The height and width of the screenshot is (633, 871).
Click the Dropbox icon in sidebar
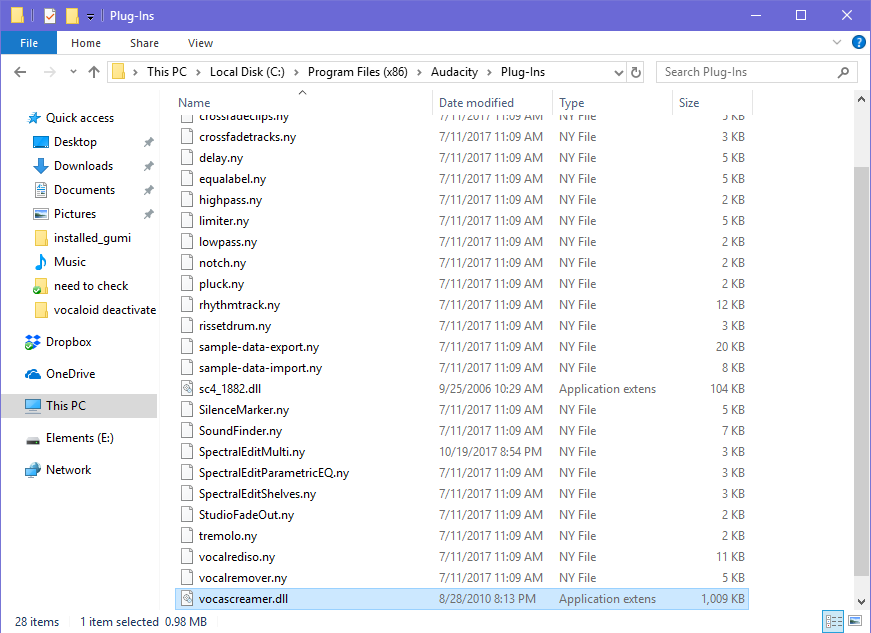coord(33,342)
